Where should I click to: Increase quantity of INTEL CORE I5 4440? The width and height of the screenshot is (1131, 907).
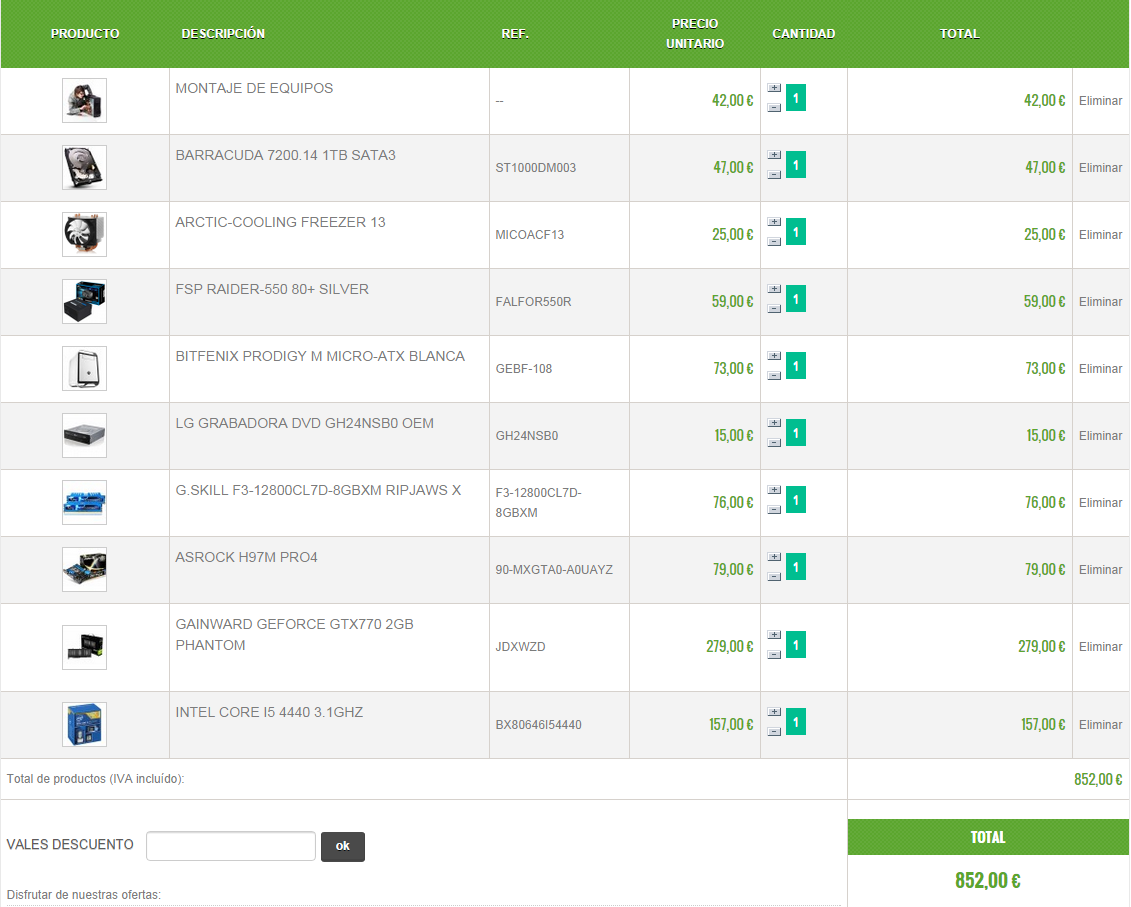[x=774, y=713]
